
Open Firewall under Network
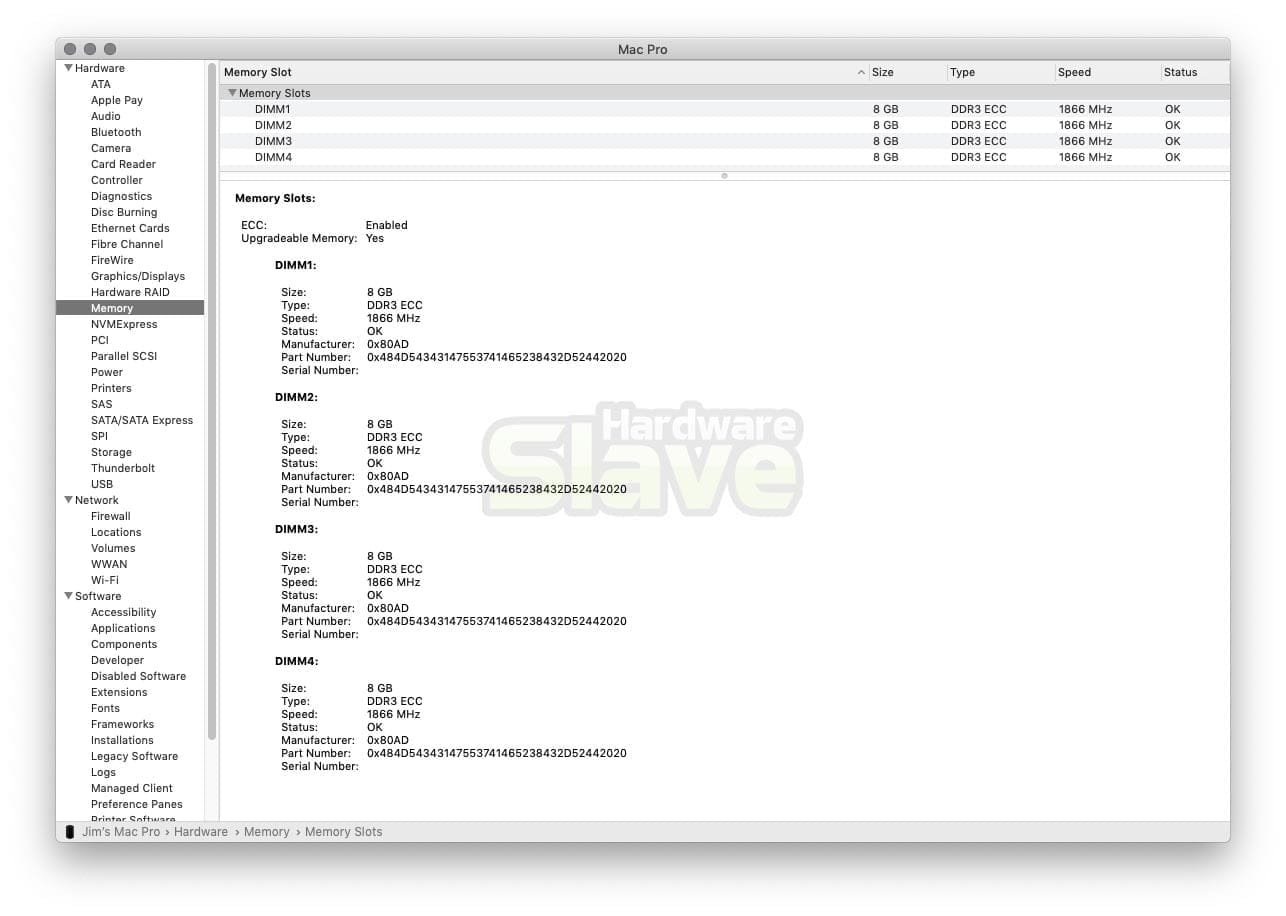pos(111,516)
